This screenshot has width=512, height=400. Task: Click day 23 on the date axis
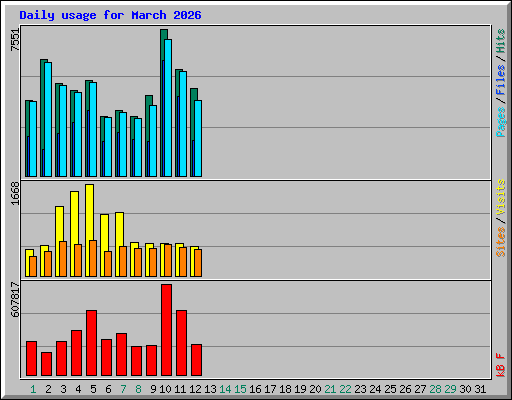click(x=360, y=389)
